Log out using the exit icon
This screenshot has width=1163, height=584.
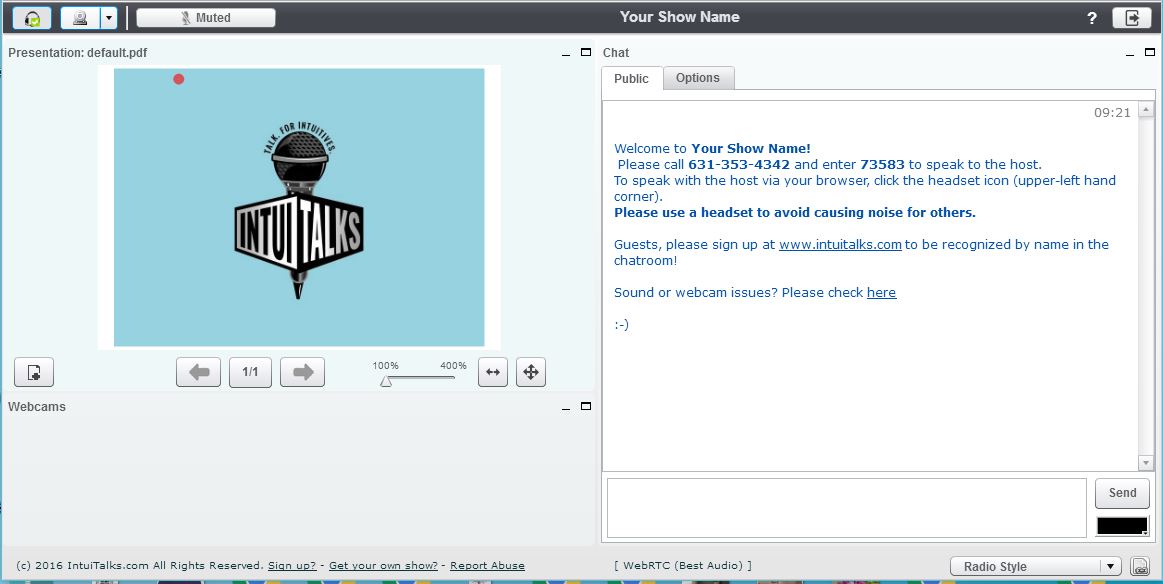click(1132, 18)
